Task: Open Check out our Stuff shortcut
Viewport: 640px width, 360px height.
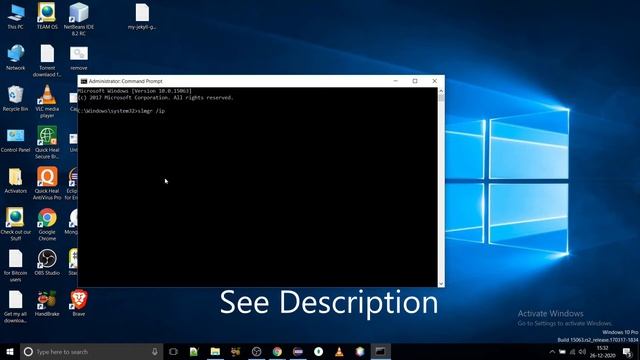Action: [16, 224]
